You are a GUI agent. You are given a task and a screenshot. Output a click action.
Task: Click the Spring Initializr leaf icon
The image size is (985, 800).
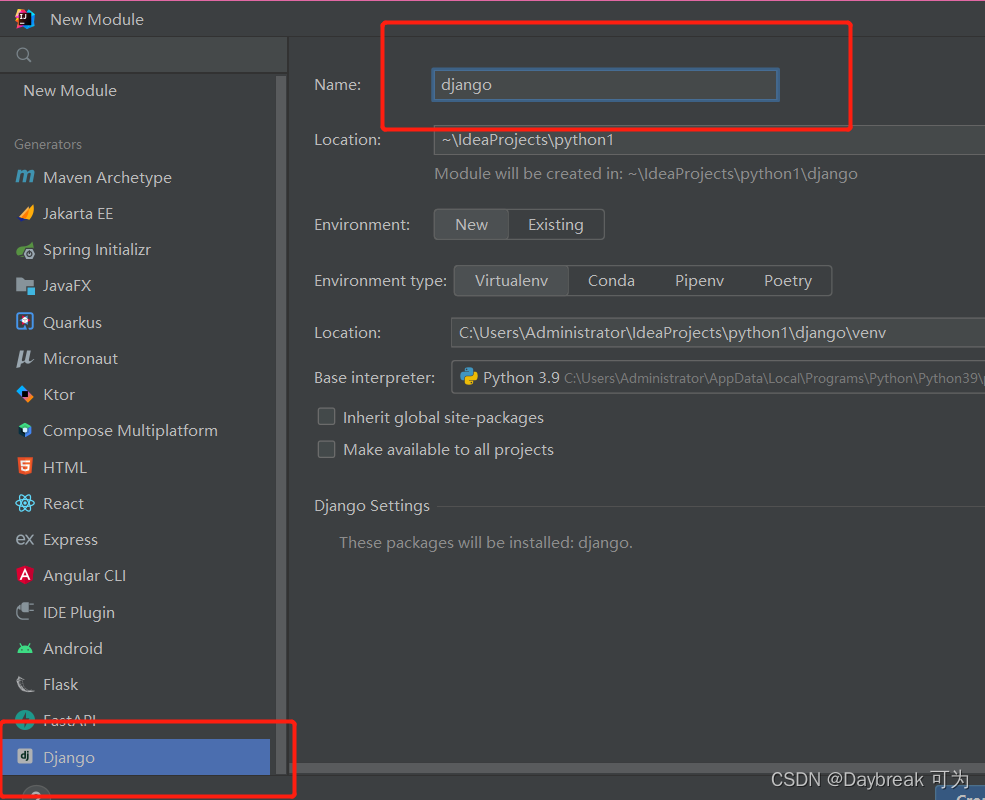[x=25, y=251]
